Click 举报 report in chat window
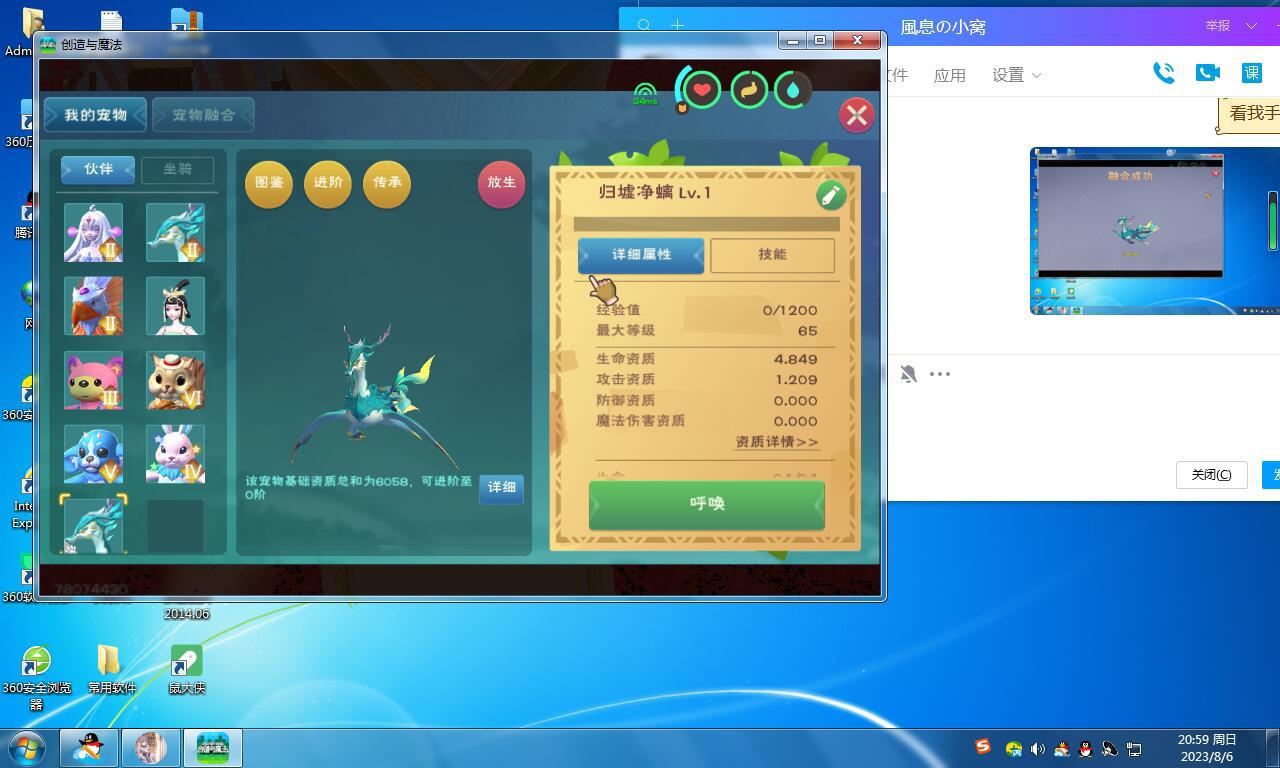This screenshot has width=1280, height=768. (1217, 26)
